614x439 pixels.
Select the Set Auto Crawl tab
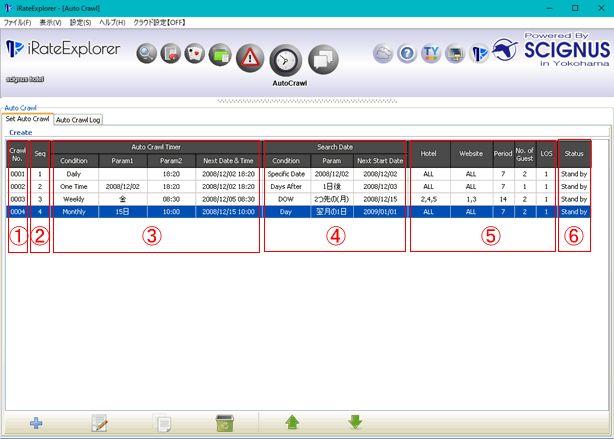click(x=27, y=119)
